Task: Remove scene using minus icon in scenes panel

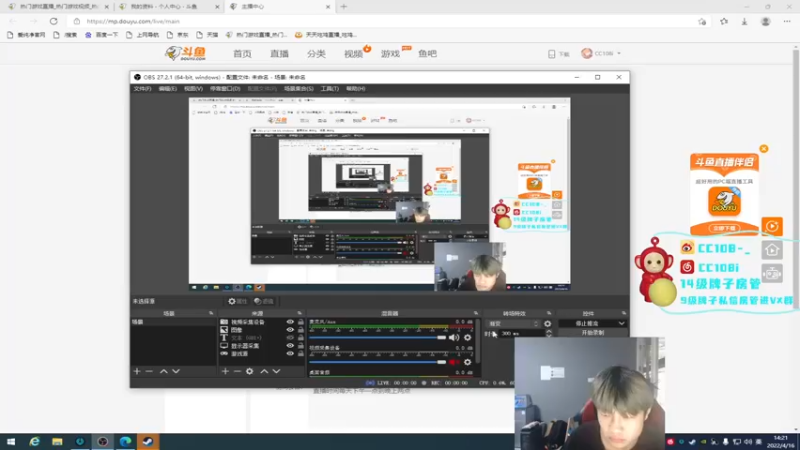Action: [149, 371]
